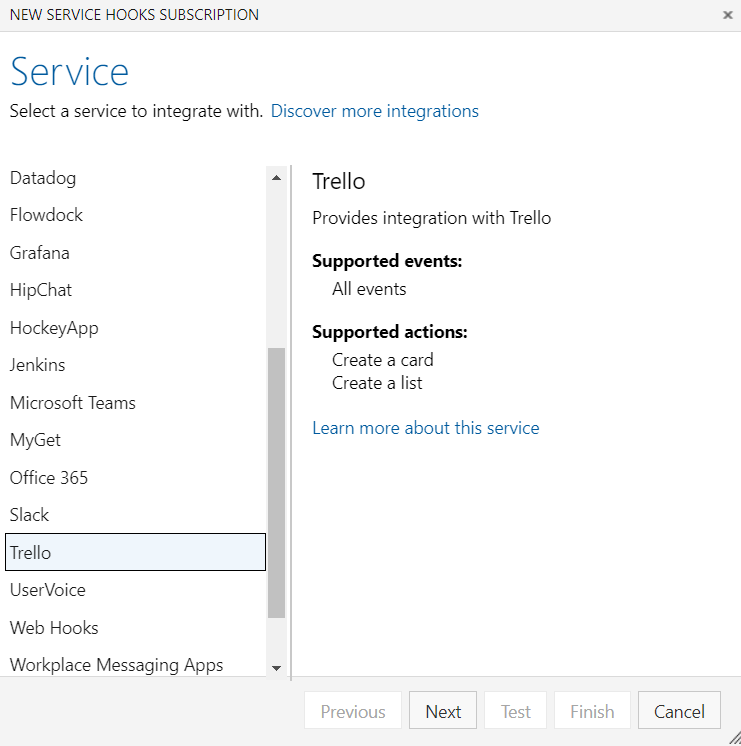The image size is (741, 746).
Task: Select the Grafana service
Action: pos(40,253)
